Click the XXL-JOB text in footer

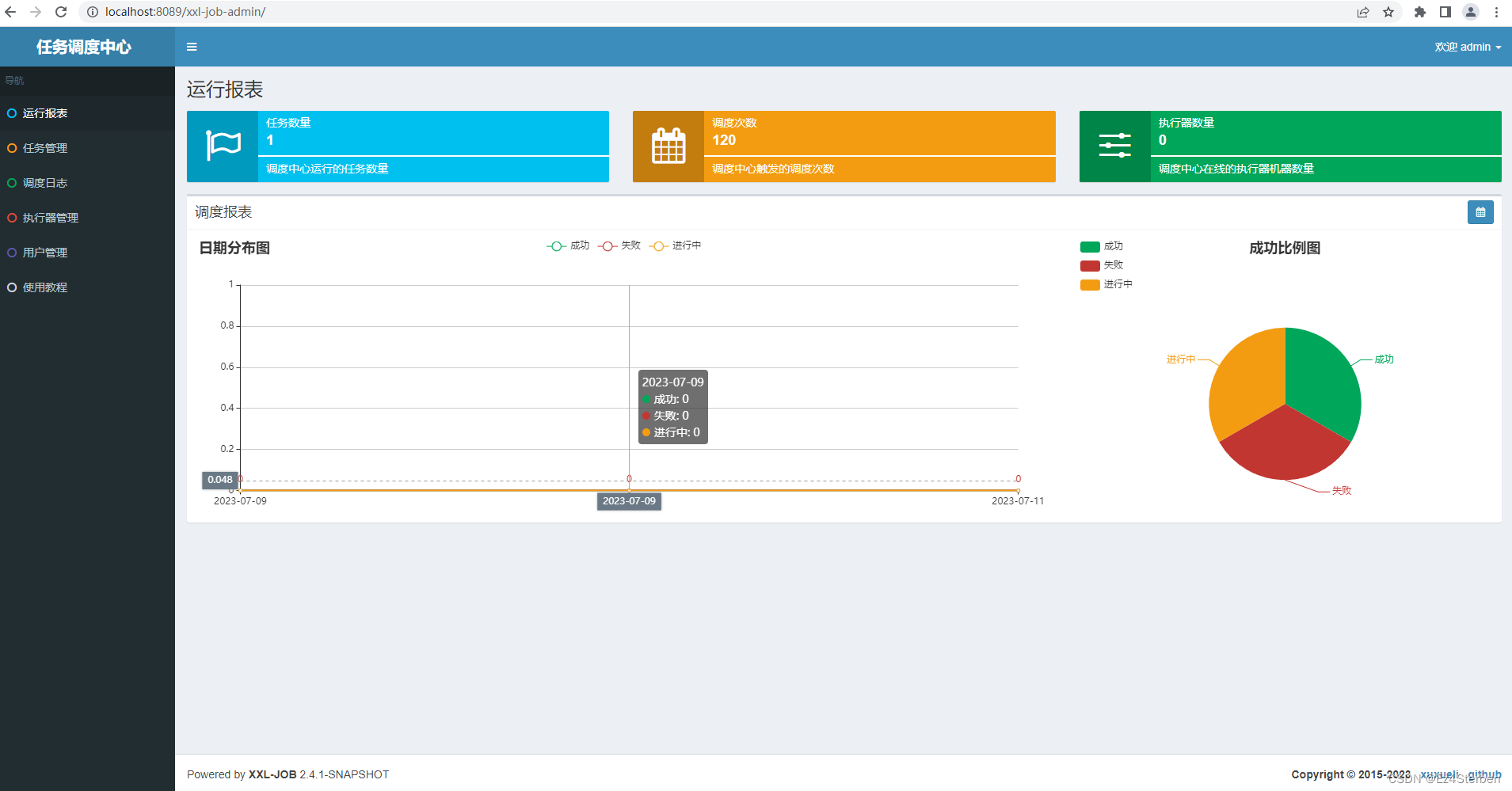click(272, 774)
